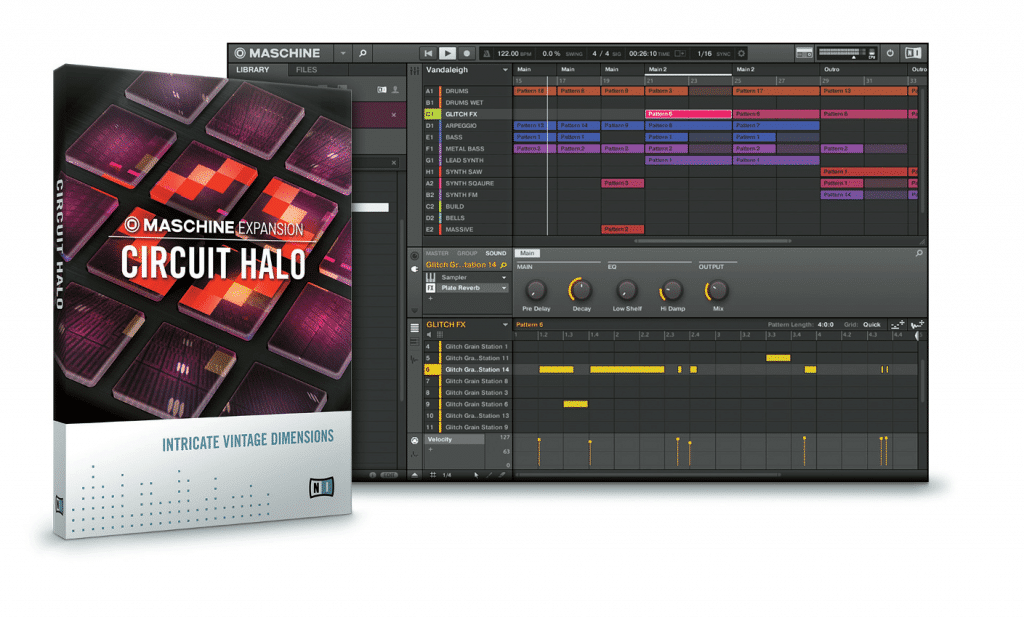1024x618 pixels.
Task: Click the swing value 0.0 %
Action: tap(551, 54)
